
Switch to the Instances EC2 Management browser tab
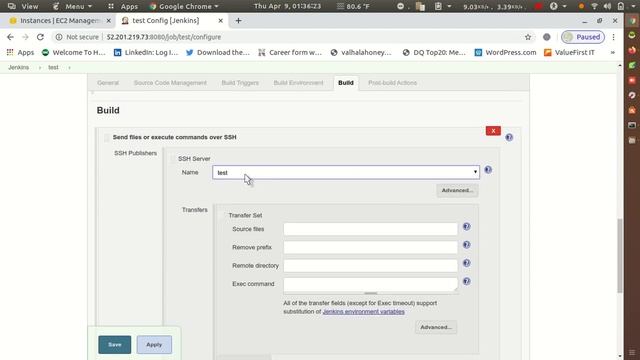59,20
